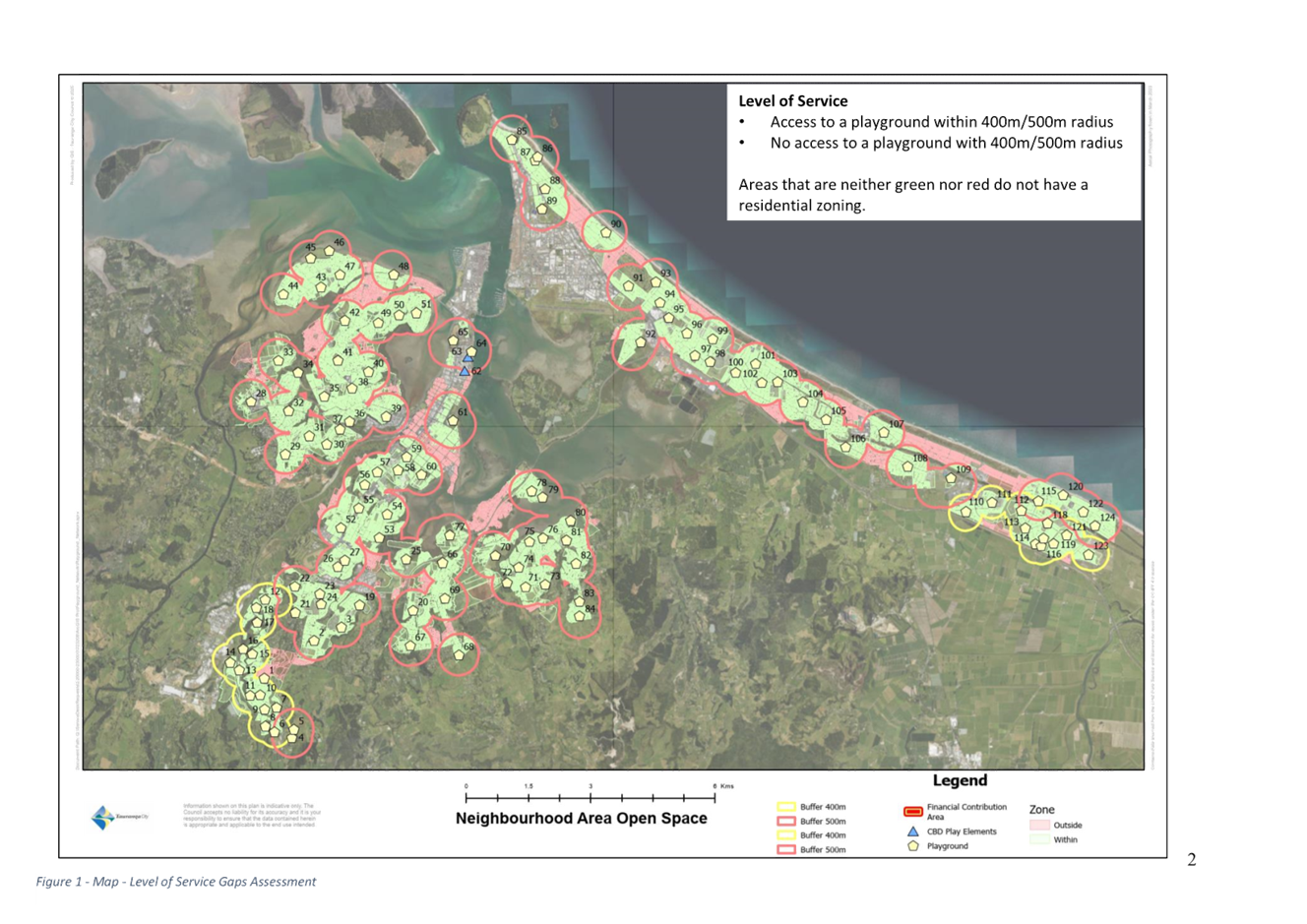1307x924 pixels.
Task: Click the 'CBD Play Elements' legend label
Action: (x=962, y=832)
